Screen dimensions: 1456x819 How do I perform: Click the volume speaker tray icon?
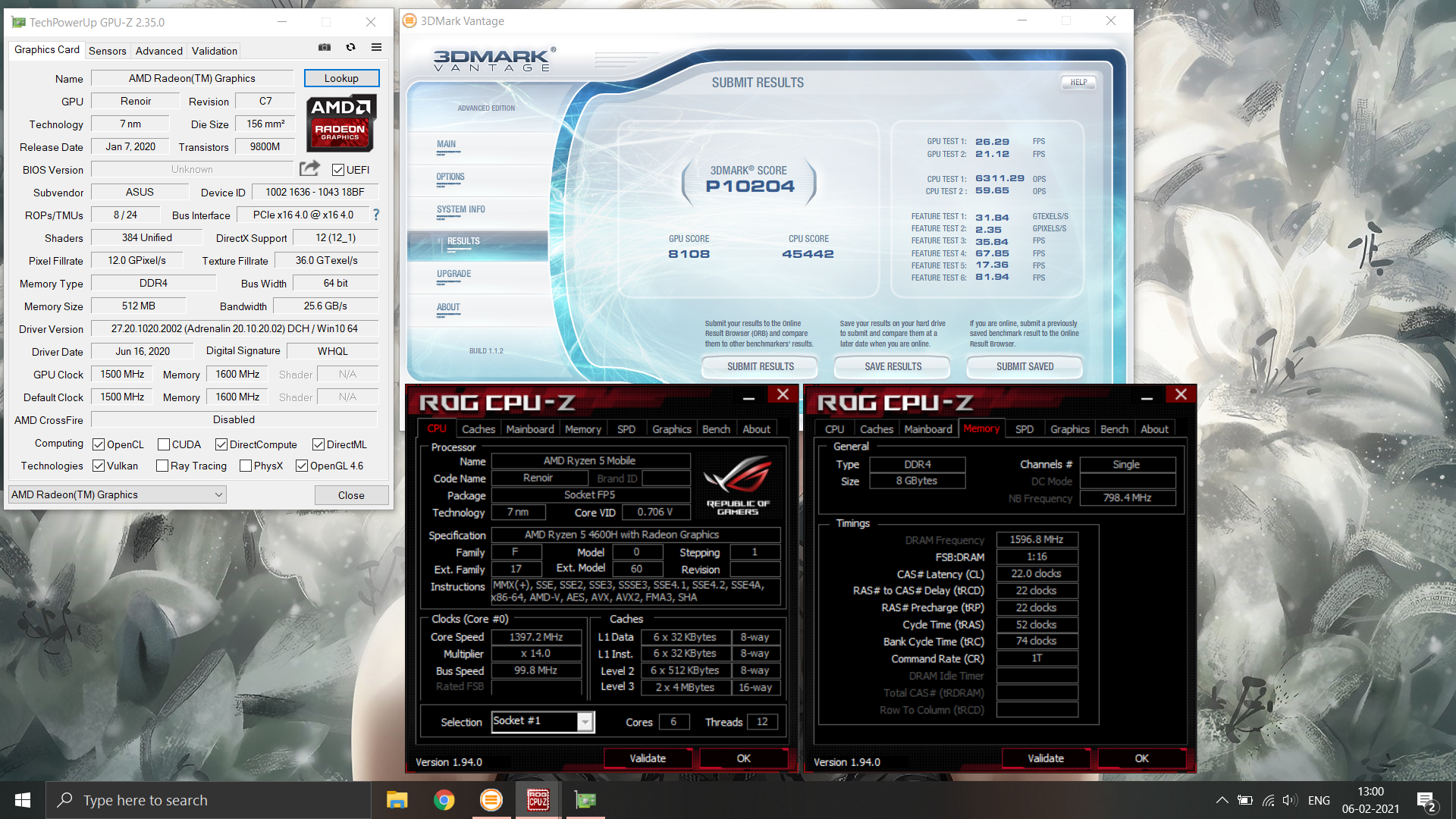tap(1290, 800)
